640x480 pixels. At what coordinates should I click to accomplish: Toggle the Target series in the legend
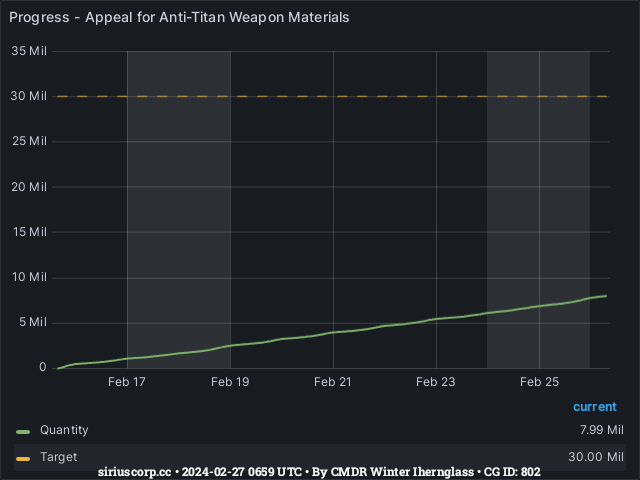point(58,457)
